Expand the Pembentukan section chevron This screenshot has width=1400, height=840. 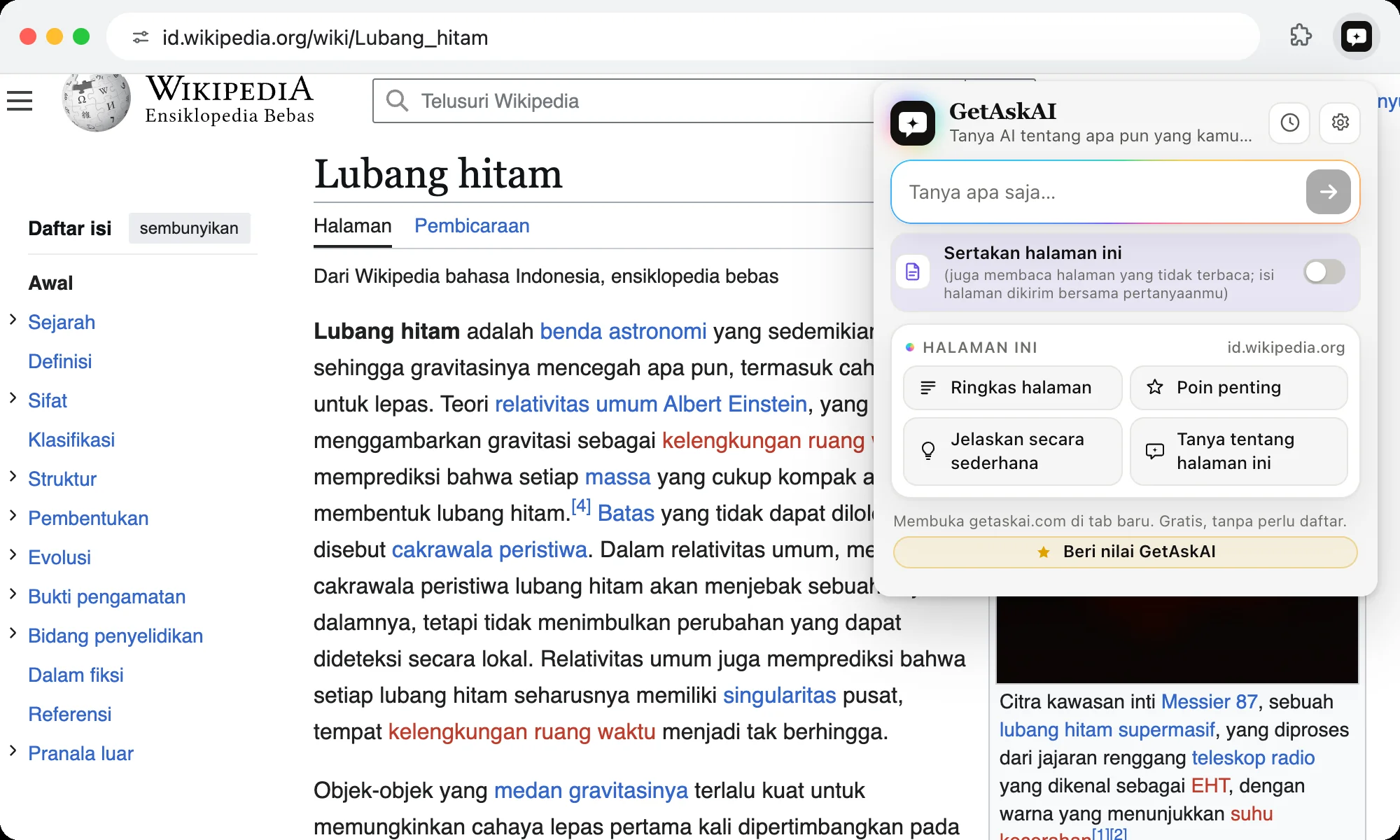tap(13, 516)
